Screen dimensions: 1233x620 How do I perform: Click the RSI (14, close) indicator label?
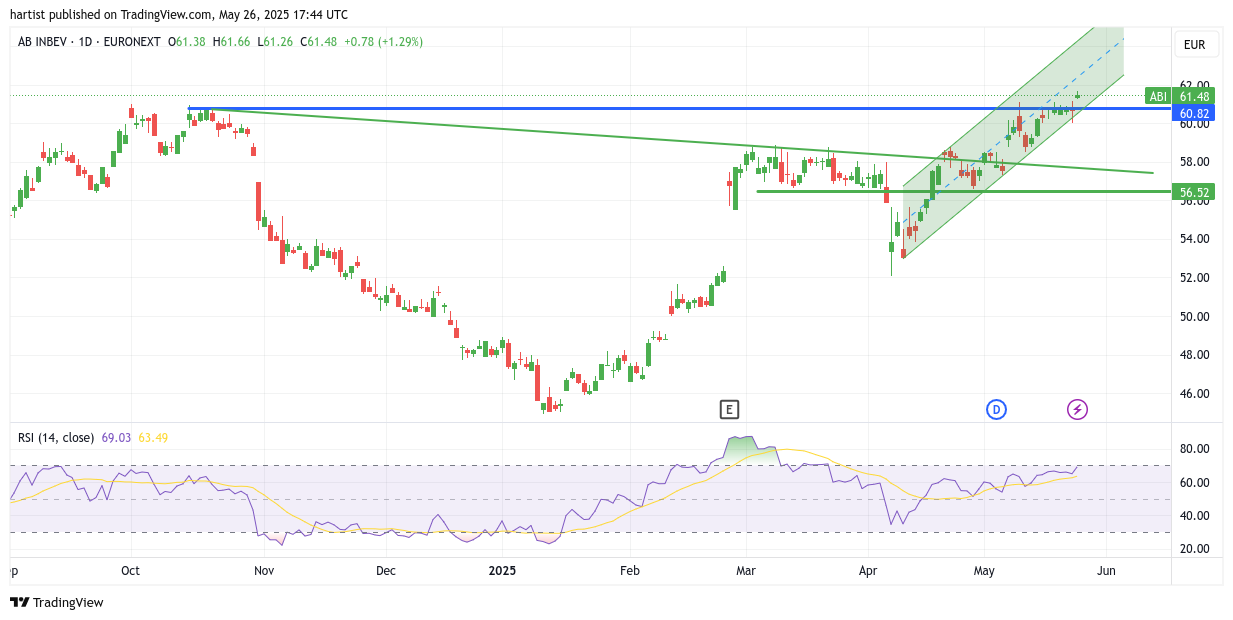click(x=56, y=437)
